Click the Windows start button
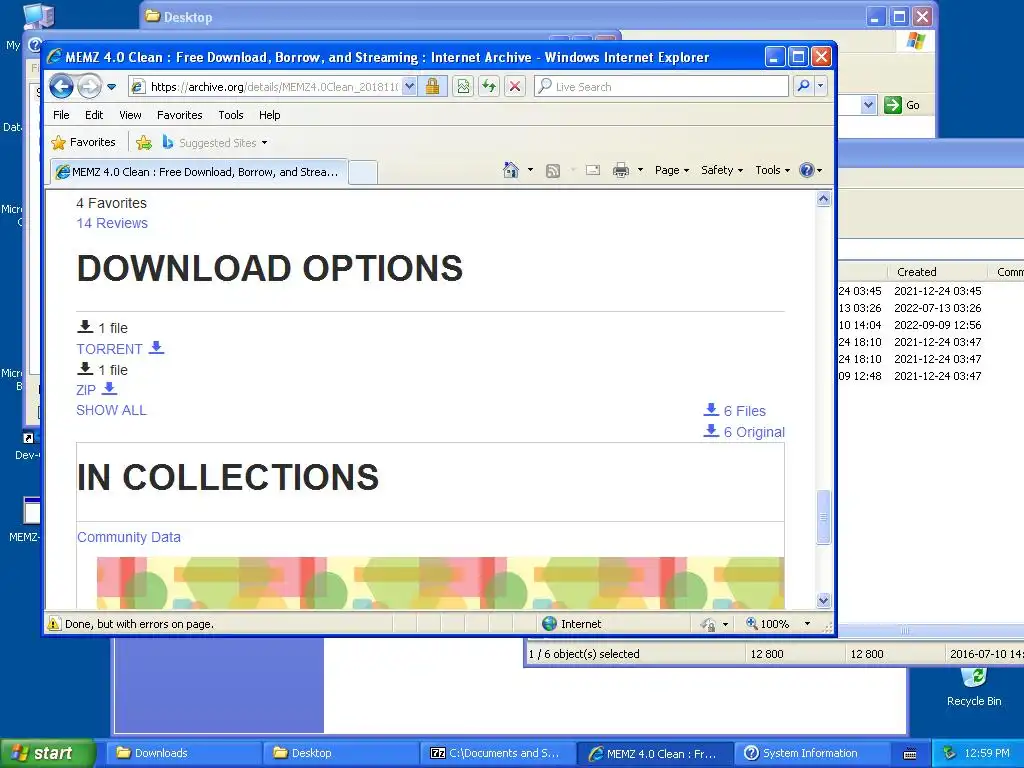The image size is (1024, 768). pyautogui.click(x=46, y=753)
